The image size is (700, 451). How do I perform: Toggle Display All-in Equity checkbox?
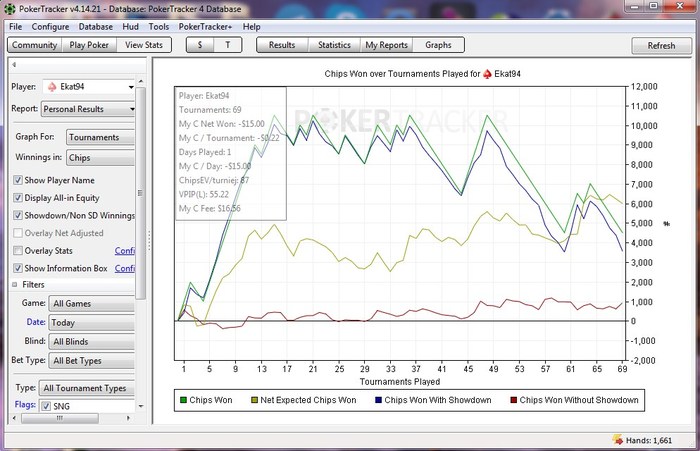click(18, 197)
